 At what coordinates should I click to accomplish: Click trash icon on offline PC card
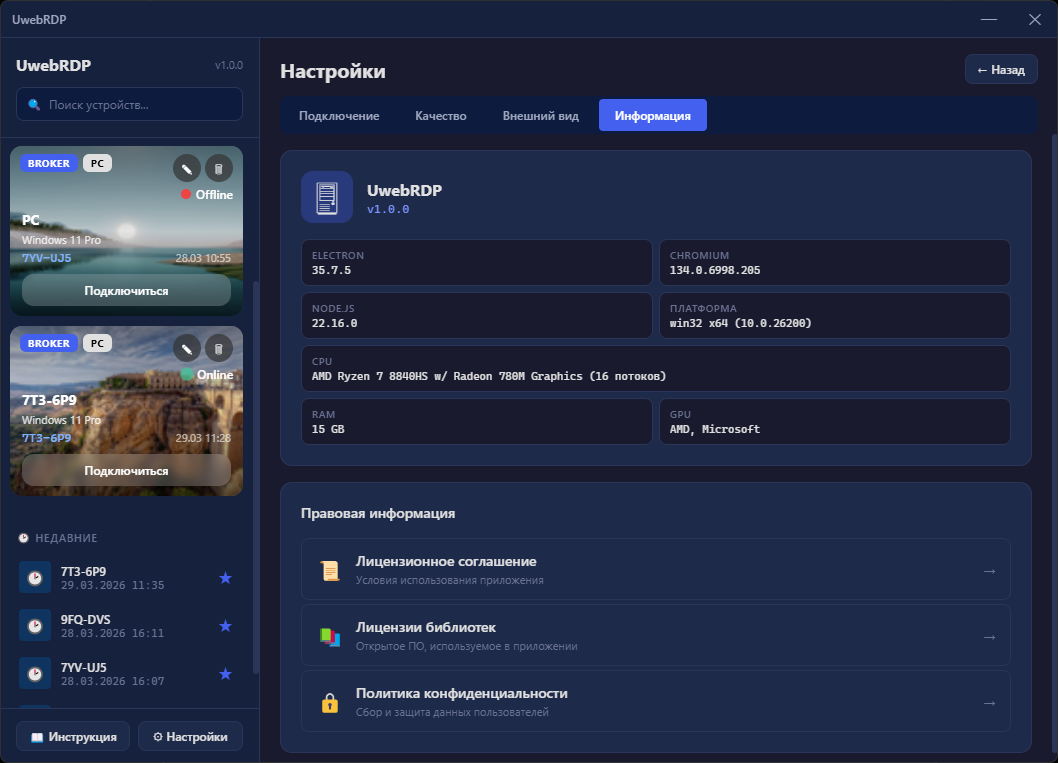click(219, 168)
